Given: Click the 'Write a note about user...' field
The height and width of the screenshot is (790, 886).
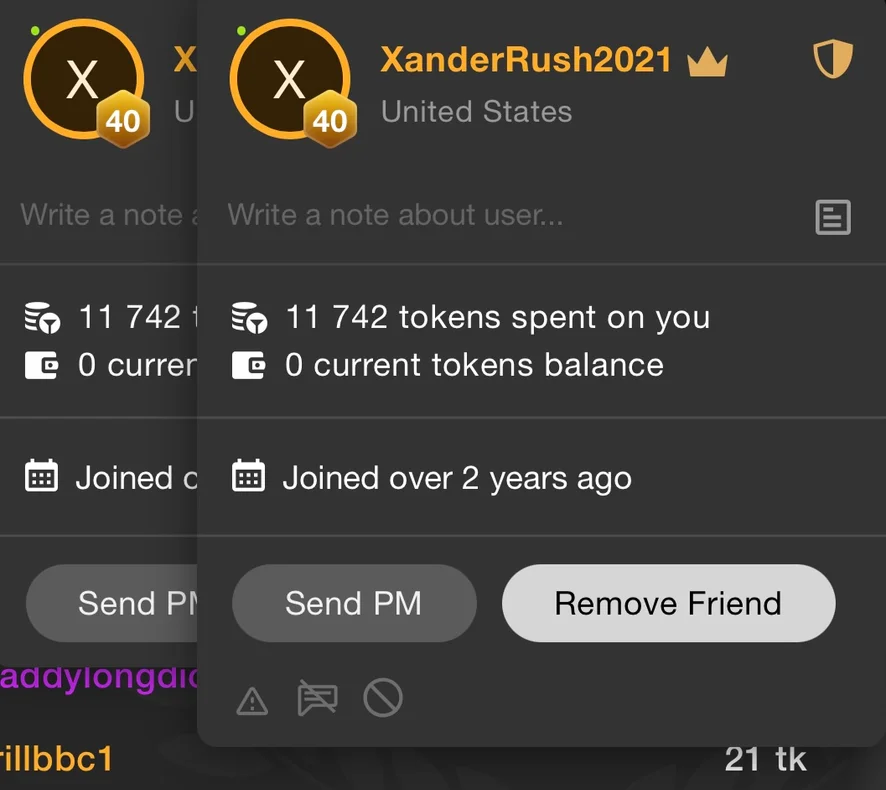Looking at the screenshot, I should click(500, 215).
